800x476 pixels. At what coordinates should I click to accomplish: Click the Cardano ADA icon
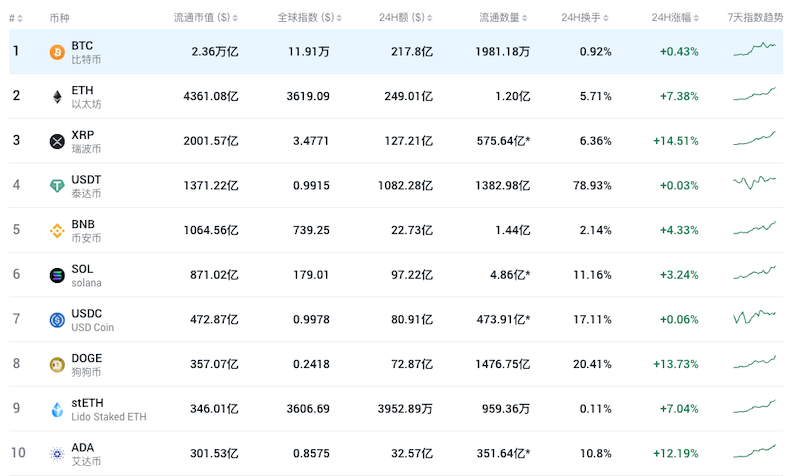coord(57,454)
